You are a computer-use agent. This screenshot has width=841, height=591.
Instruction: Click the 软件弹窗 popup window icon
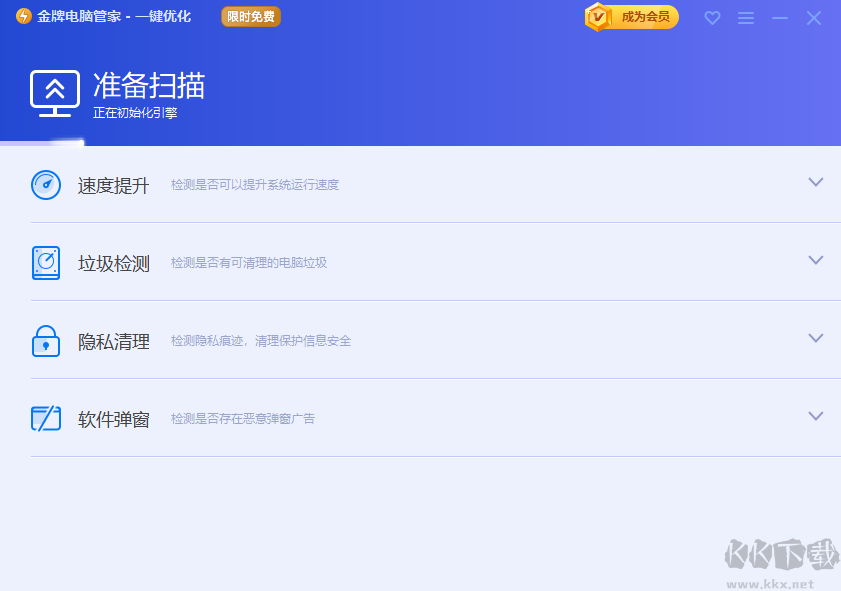point(46,418)
